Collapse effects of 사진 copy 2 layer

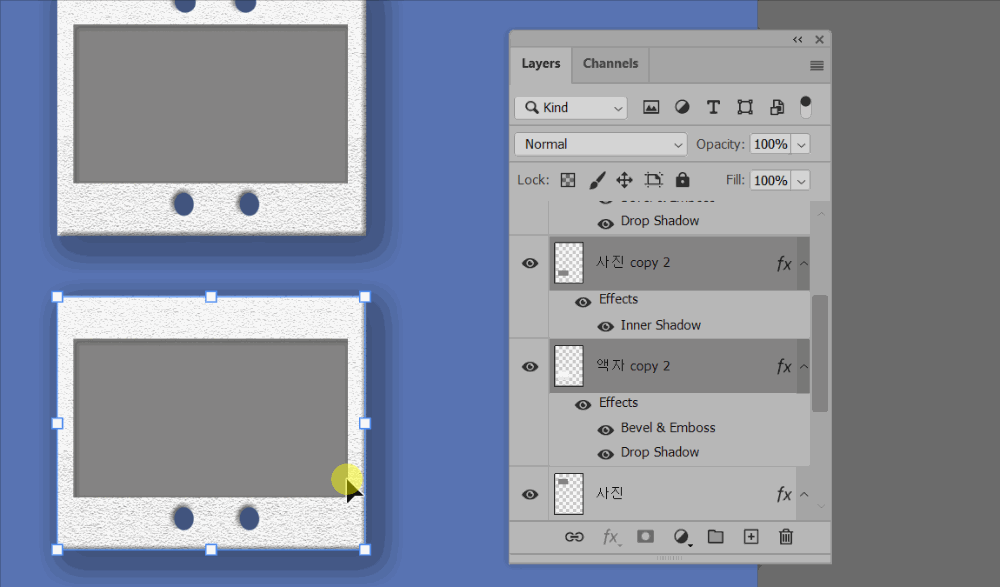pyautogui.click(x=804, y=264)
